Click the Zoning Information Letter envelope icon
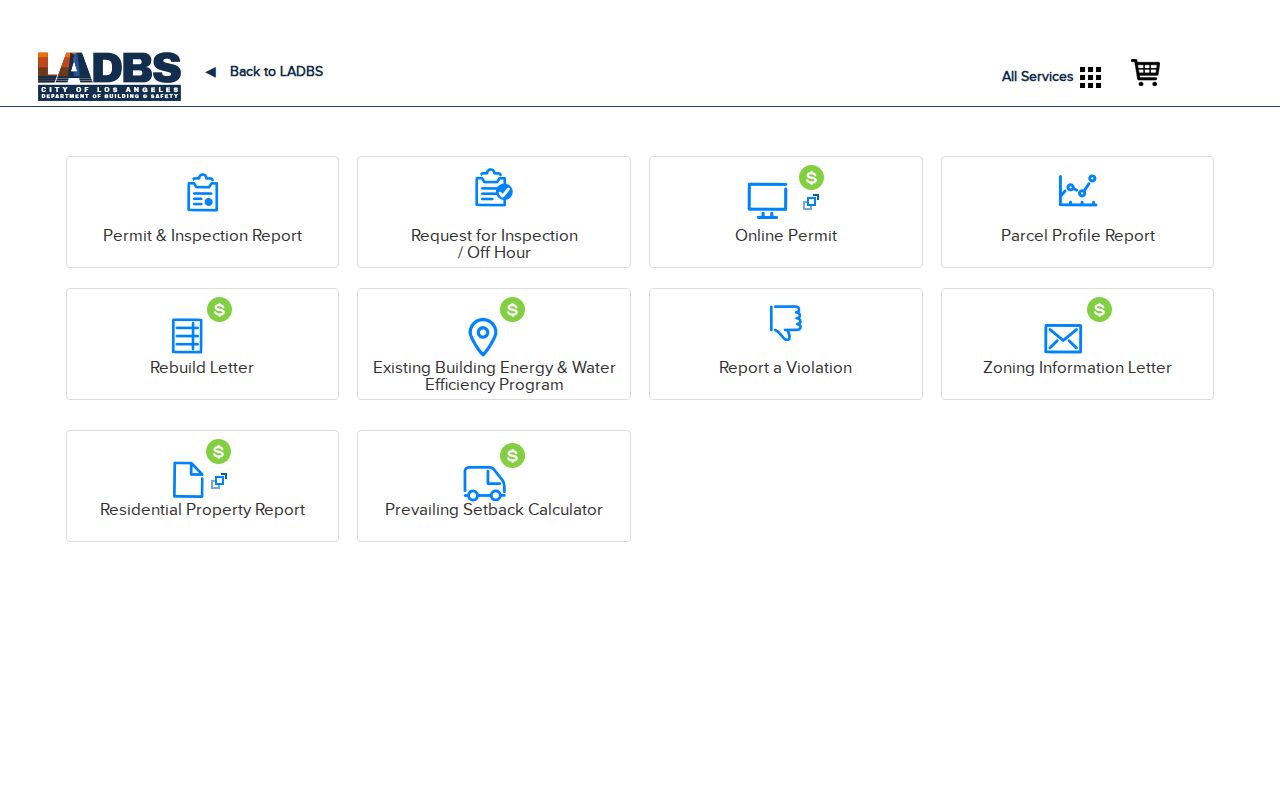This screenshot has height=800, width=1280. (x=1063, y=338)
